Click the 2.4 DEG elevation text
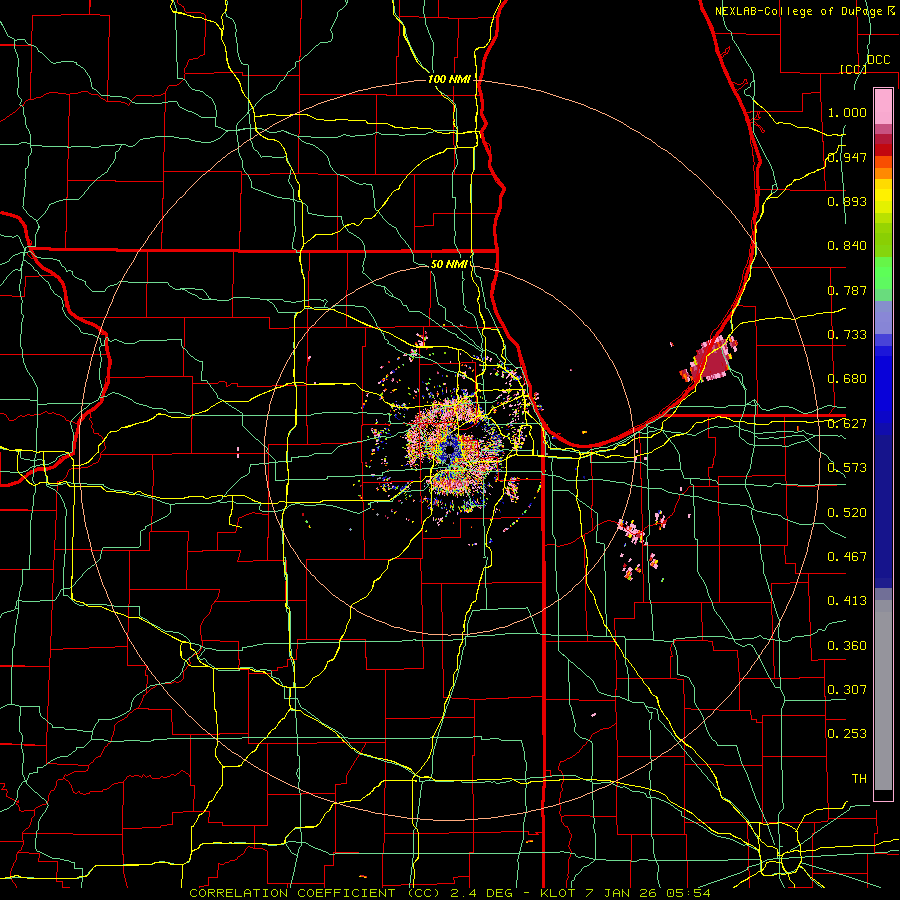Viewport: 900px width, 900px height. [x=482, y=893]
